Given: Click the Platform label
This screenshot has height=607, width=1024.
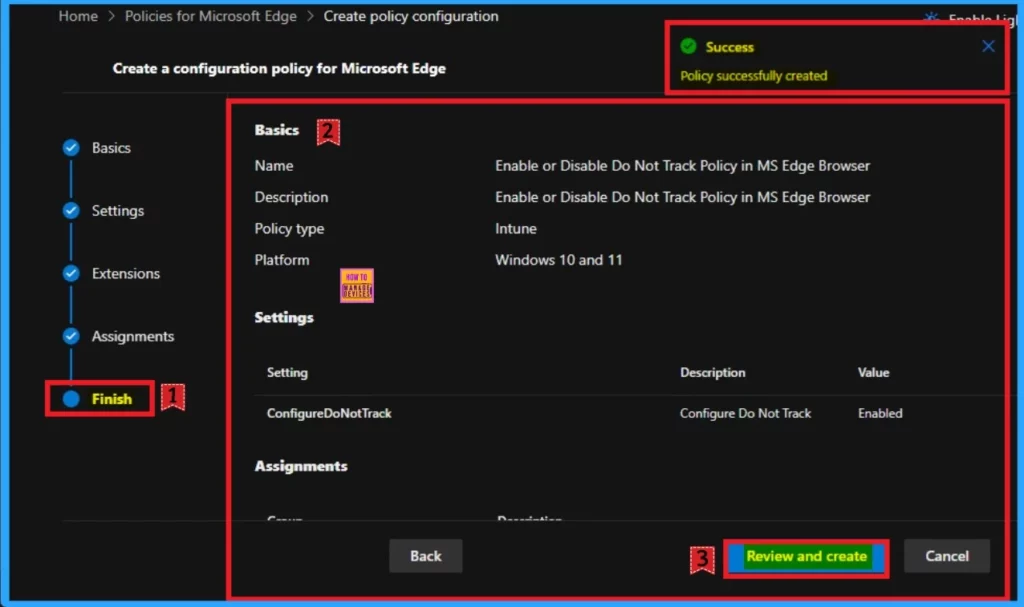Looking at the screenshot, I should pyautogui.click(x=282, y=260).
